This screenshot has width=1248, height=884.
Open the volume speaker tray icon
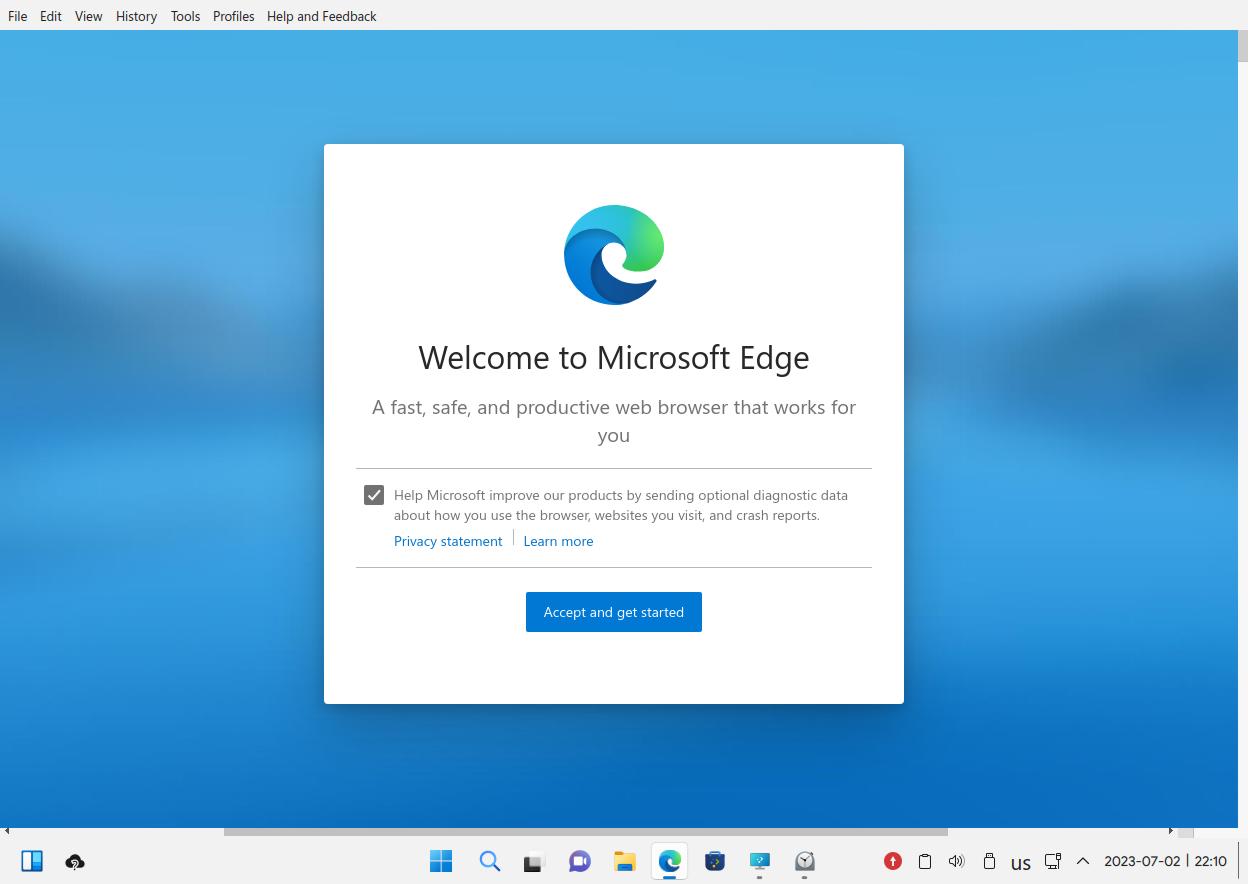coord(956,861)
